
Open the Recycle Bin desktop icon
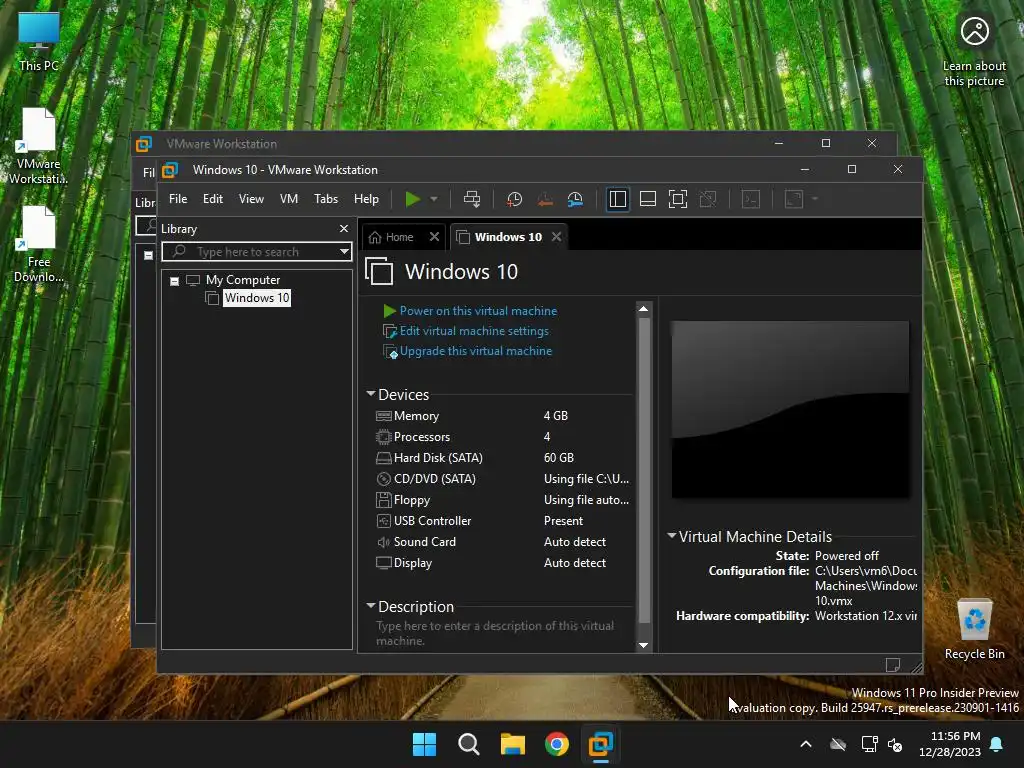tap(974, 630)
